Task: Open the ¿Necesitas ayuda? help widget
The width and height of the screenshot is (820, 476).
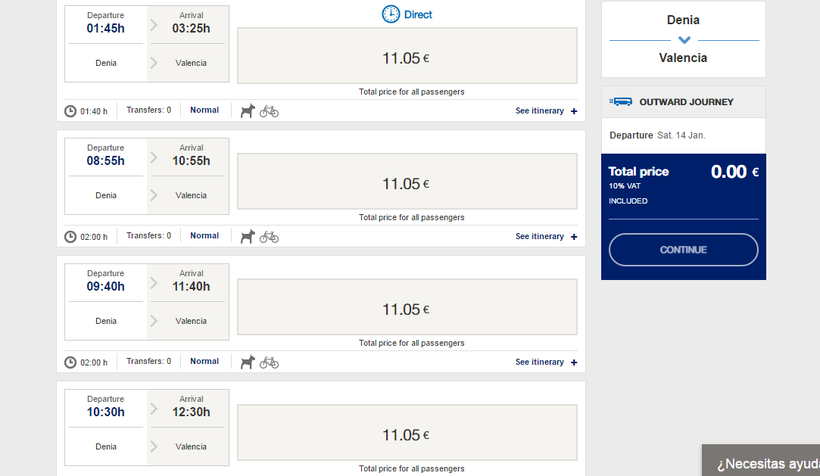Action: [x=766, y=464]
